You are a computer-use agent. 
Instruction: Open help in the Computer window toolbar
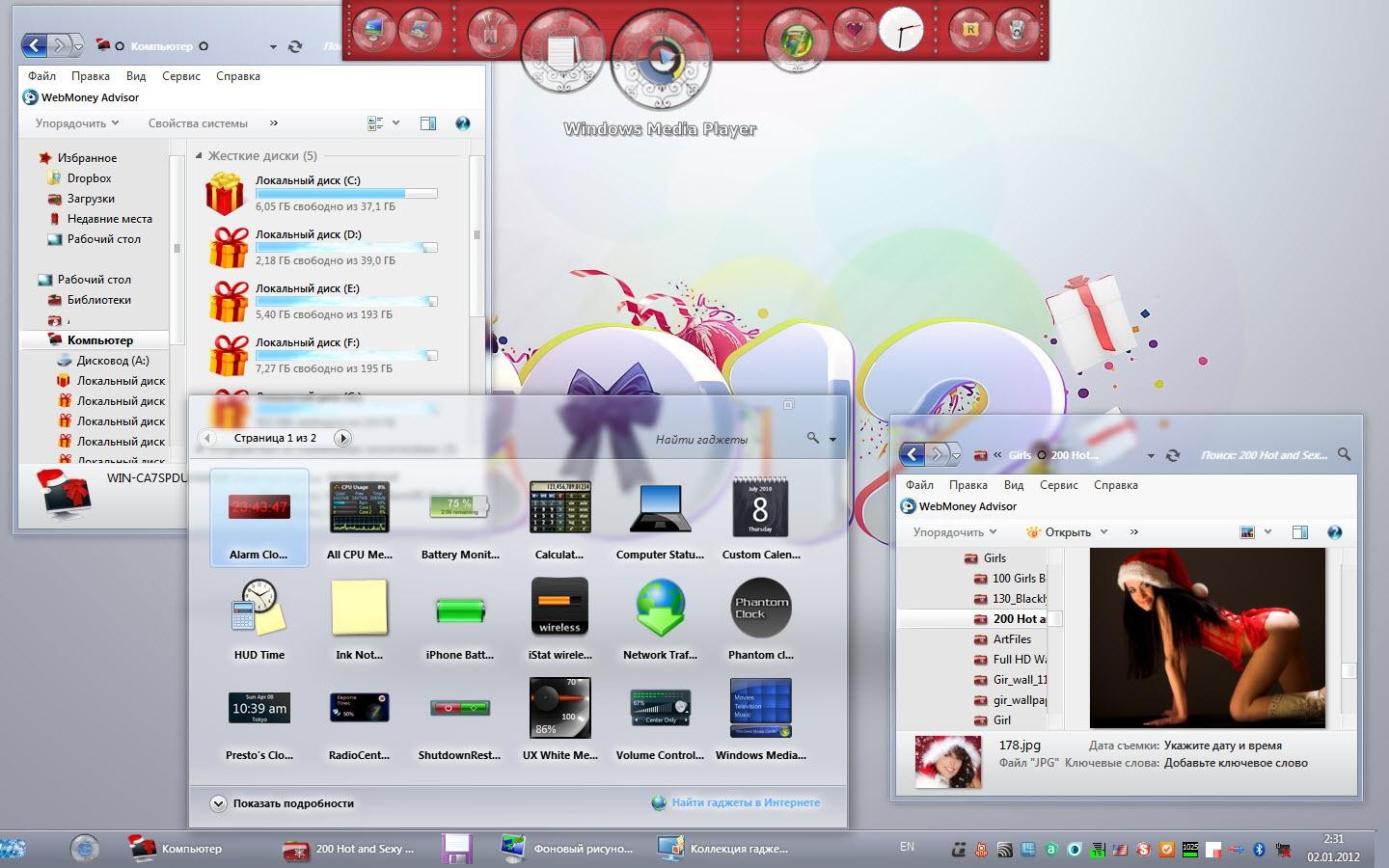click(462, 123)
